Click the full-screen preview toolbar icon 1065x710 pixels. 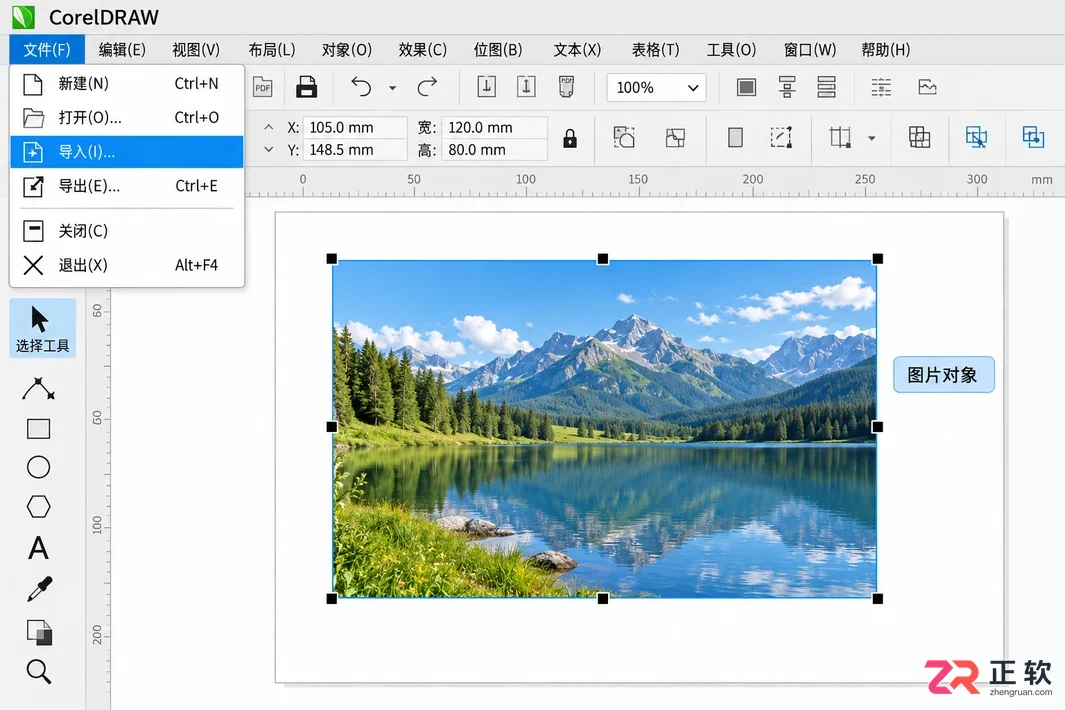point(746,87)
